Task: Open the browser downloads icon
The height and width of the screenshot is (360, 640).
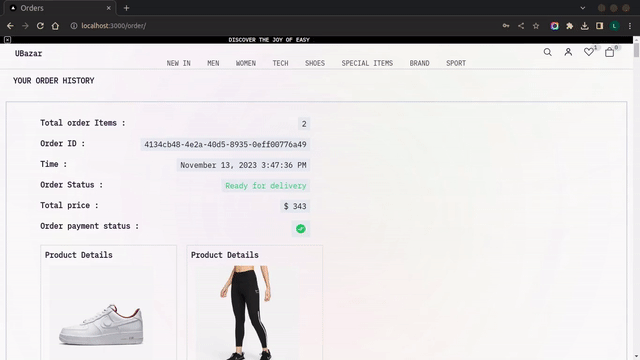Action: [584, 26]
